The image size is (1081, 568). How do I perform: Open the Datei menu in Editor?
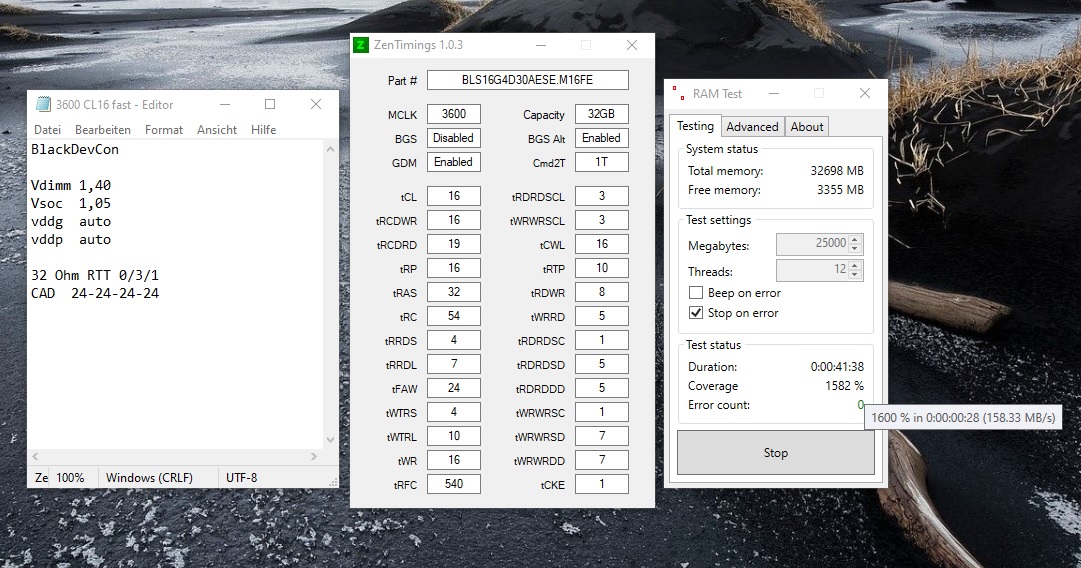click(48, 130)
